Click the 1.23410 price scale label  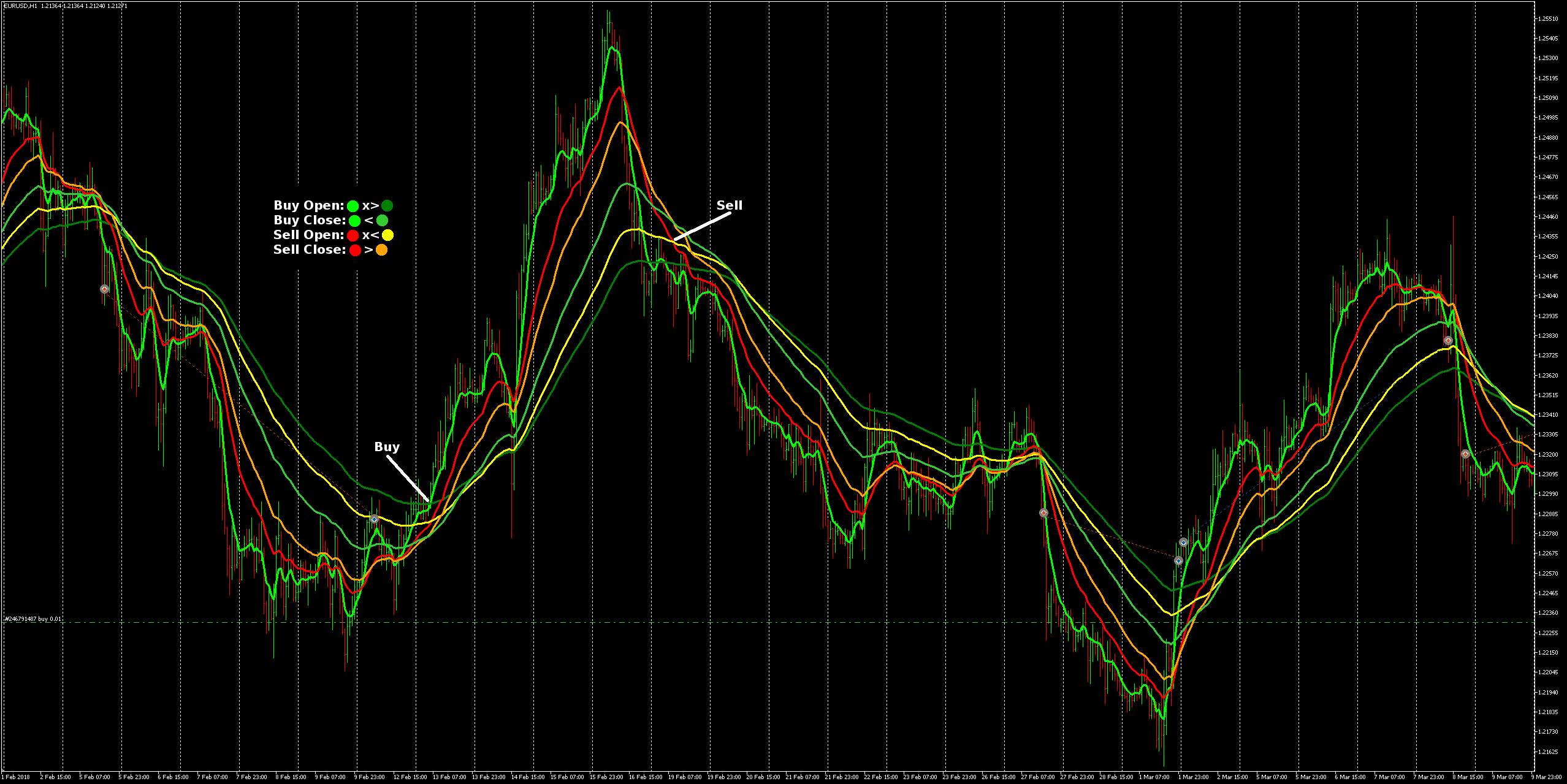tap(1548, 415)
